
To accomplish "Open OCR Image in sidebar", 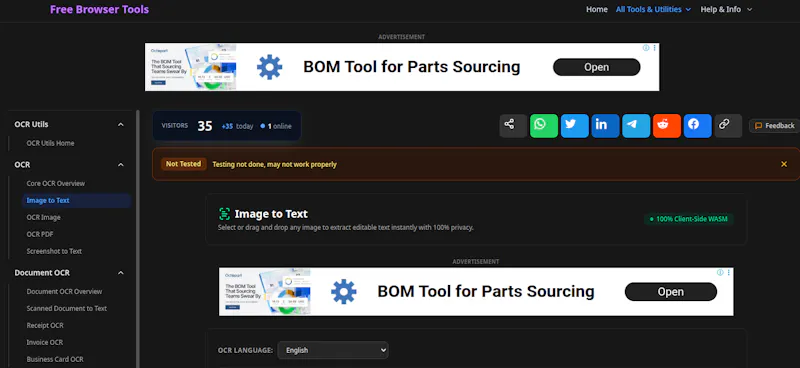I will tap(43, 217).
